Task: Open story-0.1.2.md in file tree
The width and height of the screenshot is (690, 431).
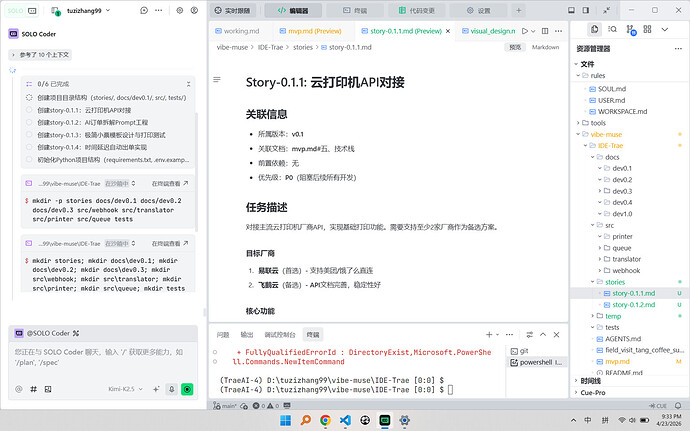Action: coord(634,305)
